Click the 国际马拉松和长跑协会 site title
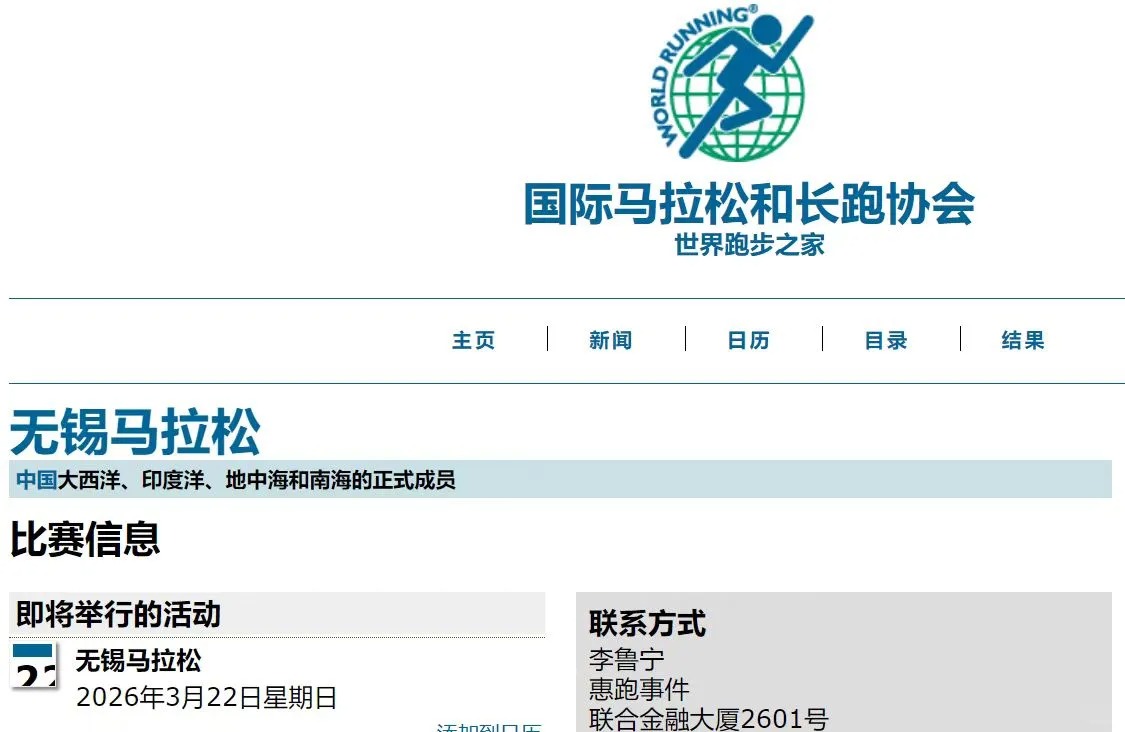The height and width of the screenshot is (732, 1125). tap(749, 203)
